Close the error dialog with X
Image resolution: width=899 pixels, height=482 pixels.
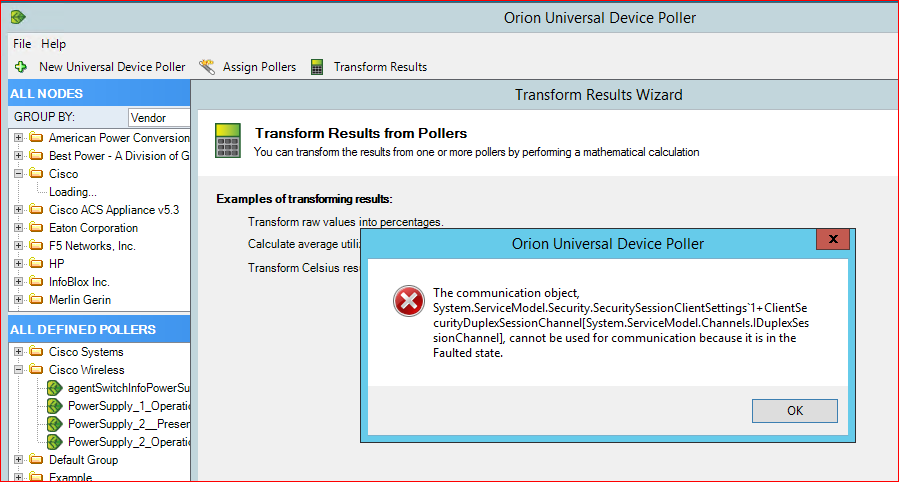[x=833, y=239]
